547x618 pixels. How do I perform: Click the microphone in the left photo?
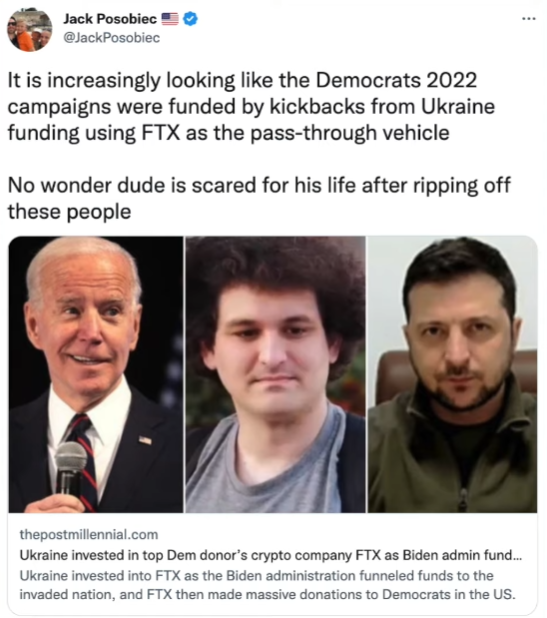point(70,467)
